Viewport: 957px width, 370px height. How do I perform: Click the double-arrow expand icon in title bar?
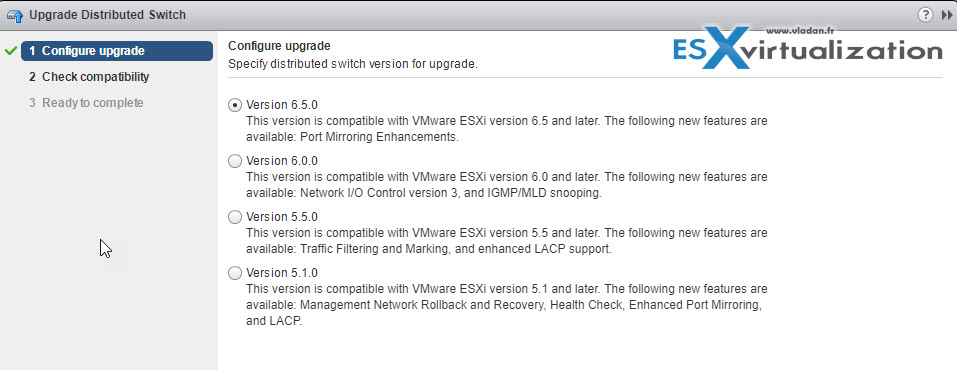pyautogui.click(x=947, y=15)
